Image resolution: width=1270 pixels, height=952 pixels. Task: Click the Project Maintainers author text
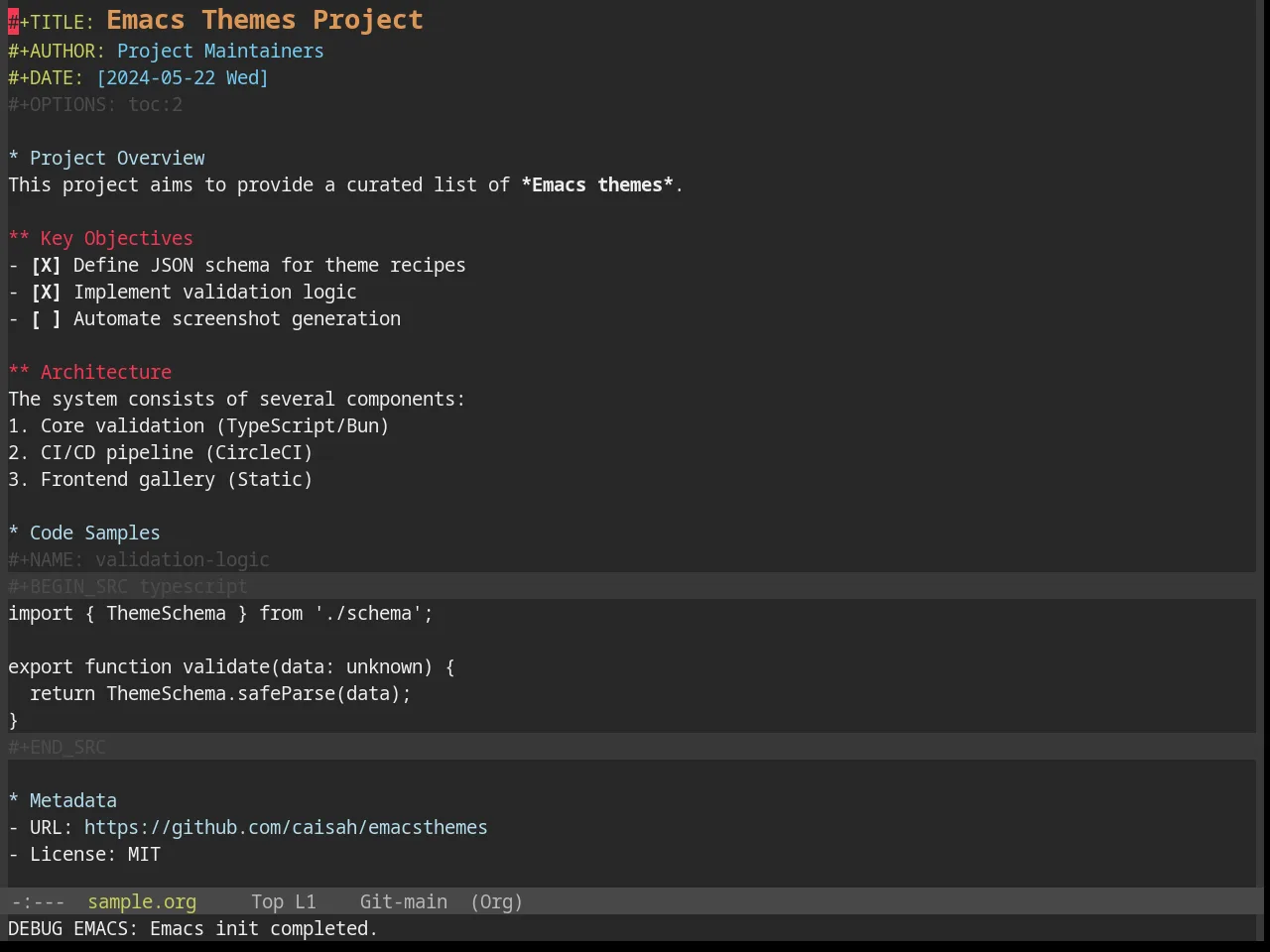[x=220, y=52]
